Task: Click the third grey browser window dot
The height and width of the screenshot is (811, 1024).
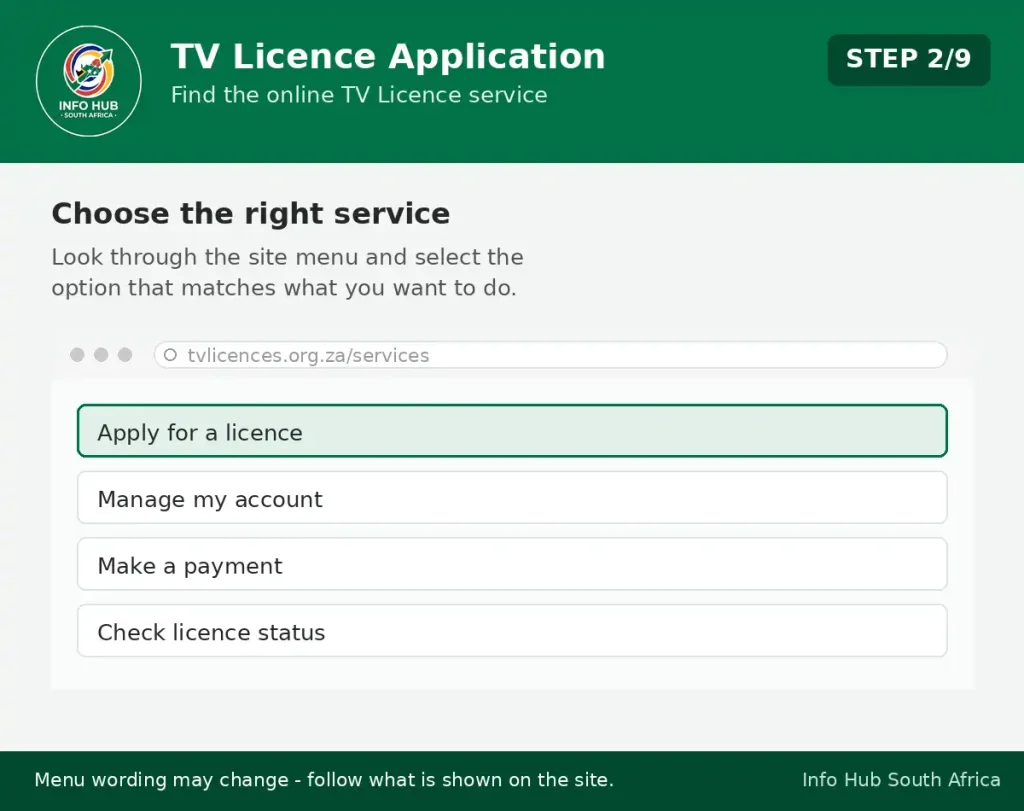Action: pos(125,355)
